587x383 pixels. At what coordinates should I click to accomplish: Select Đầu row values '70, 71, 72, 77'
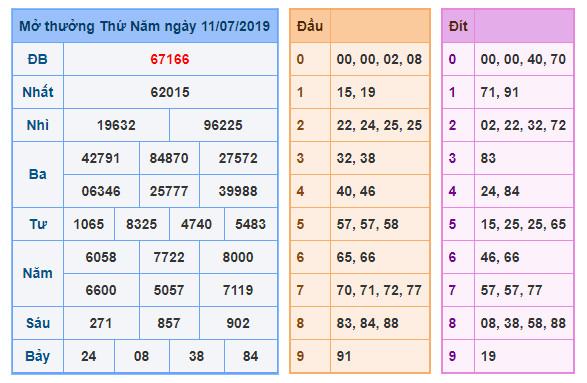tap(379, 290)
